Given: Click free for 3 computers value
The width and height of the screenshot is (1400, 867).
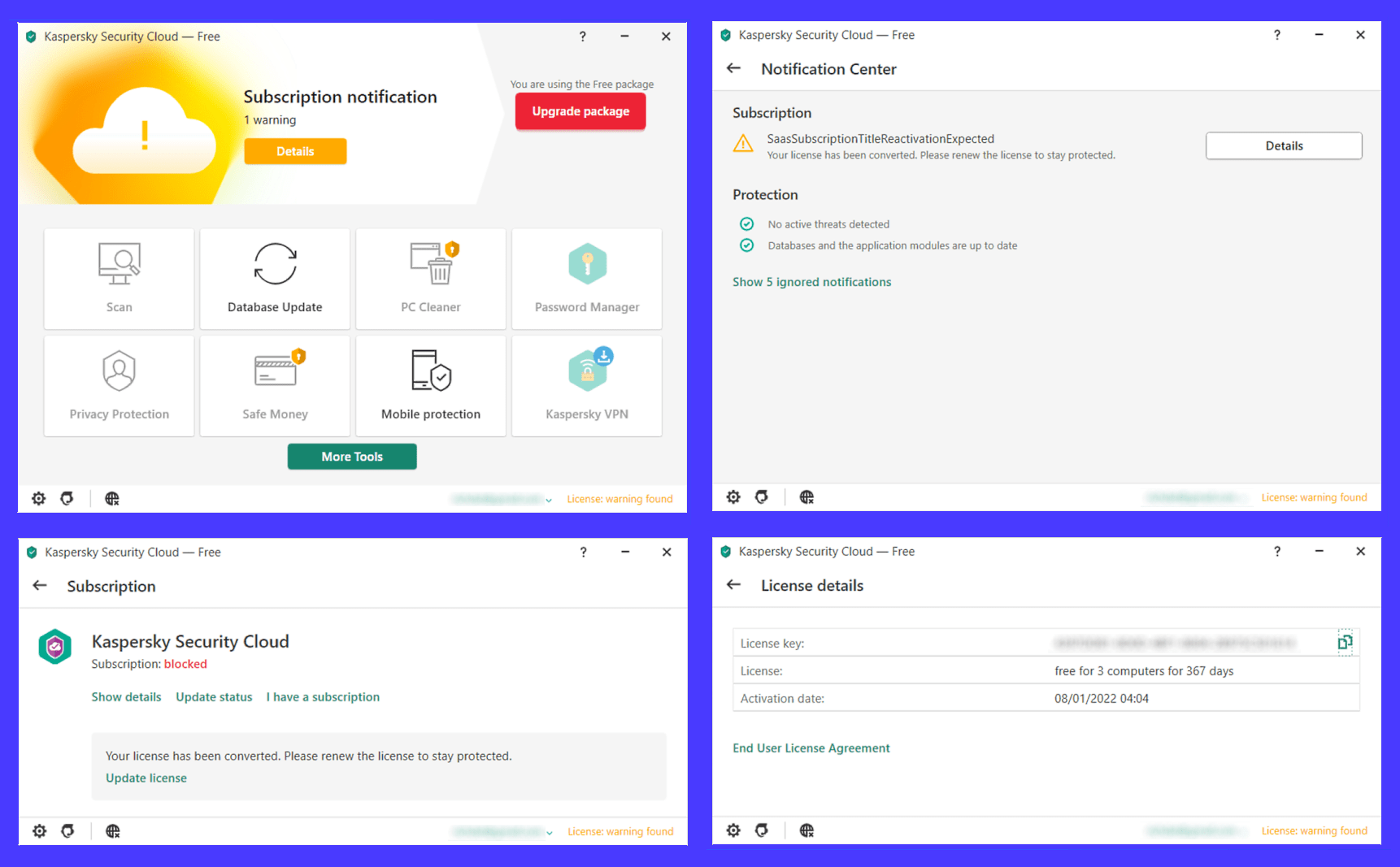Looking at the screenshot, I should 1144,671.
